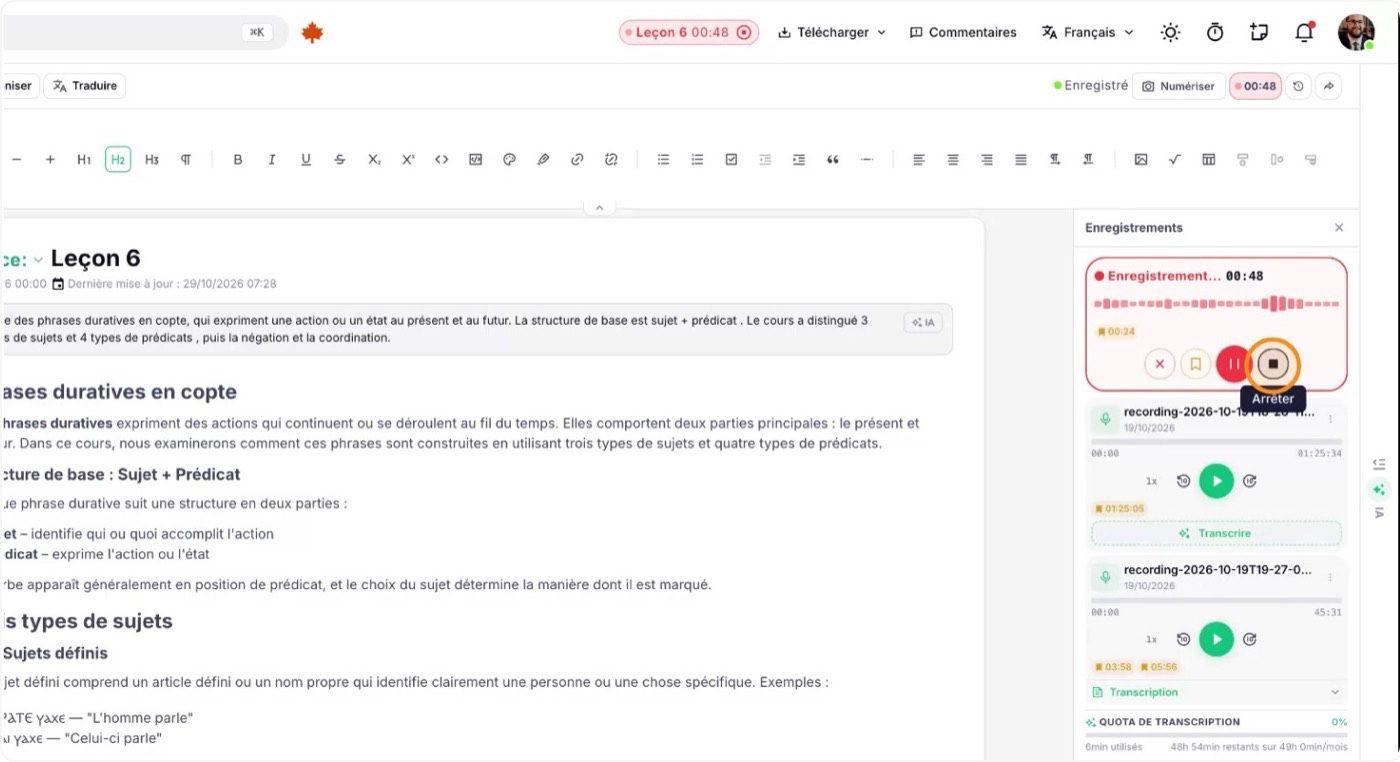Toggle Heading 3 style
Screen dimensions: 1400x762
click(152, 160)
